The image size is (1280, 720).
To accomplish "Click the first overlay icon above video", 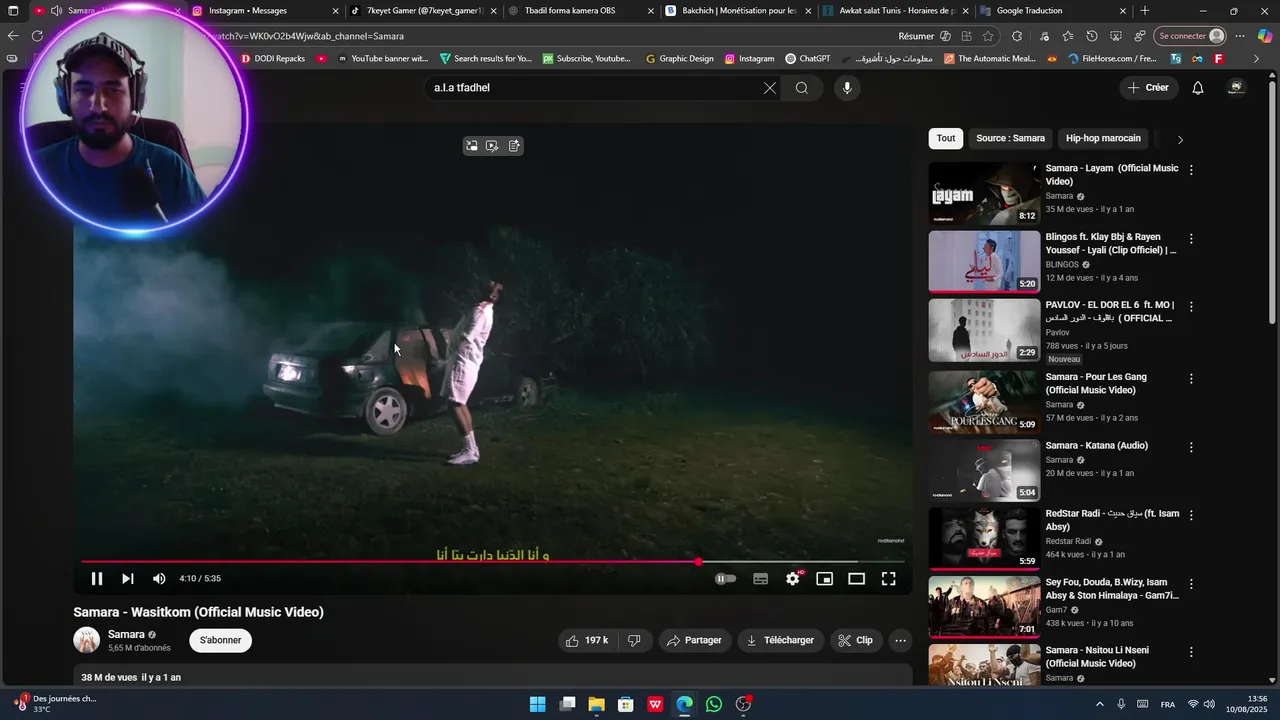I will click(472, 146).
